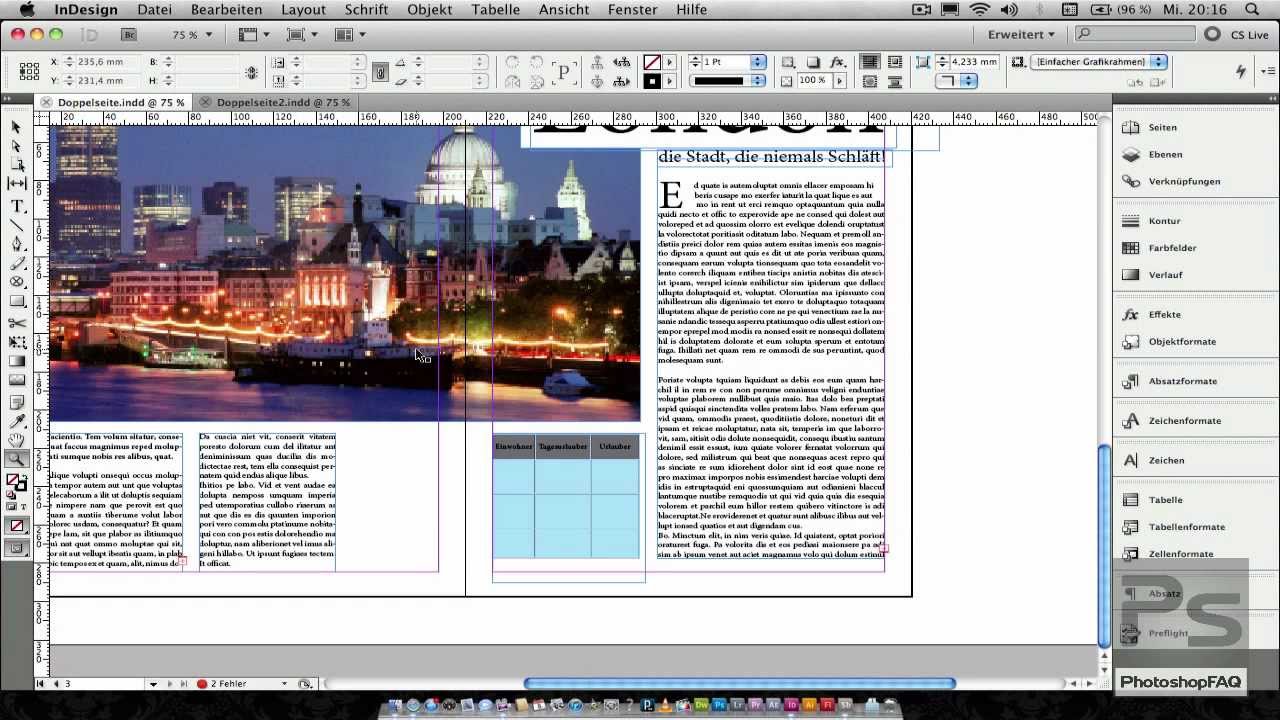The height and width of the screenshot is (720, 1280).
Task: Select the Gap tool
Action: click(x=16, y=184)
